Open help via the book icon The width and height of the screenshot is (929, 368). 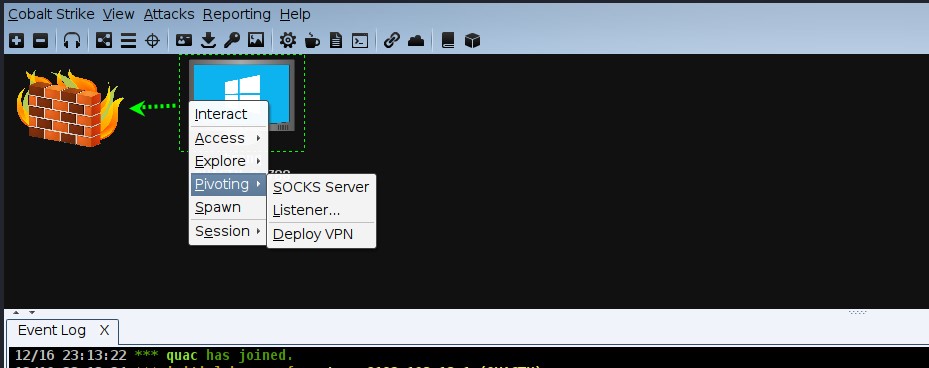pyautogui.click(x=448, y=40)
